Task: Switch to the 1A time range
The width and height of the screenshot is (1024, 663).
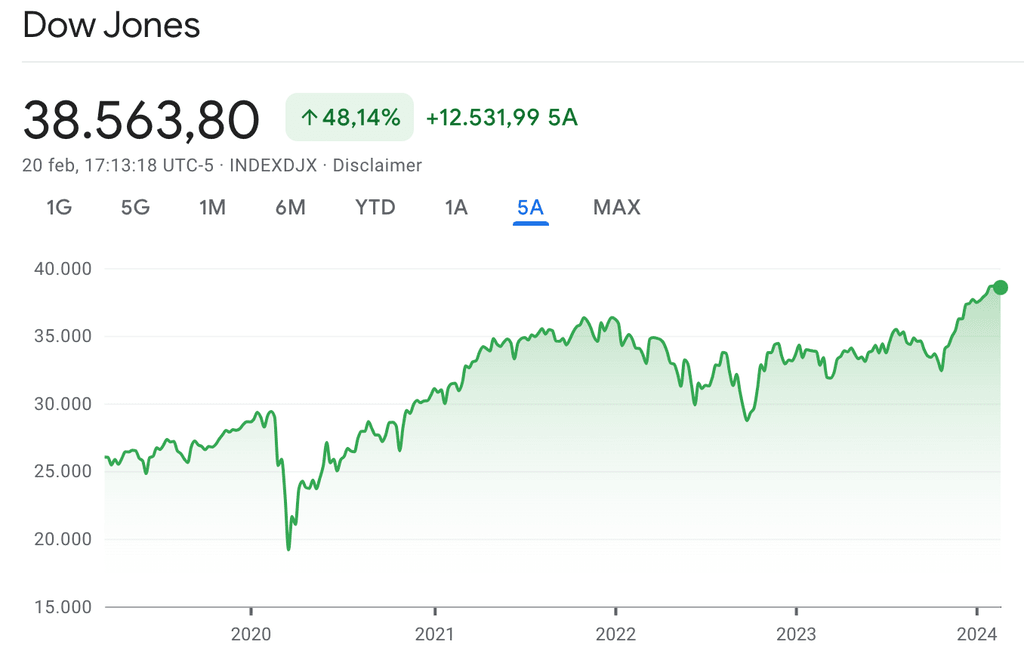Action: tap(455, 207)
